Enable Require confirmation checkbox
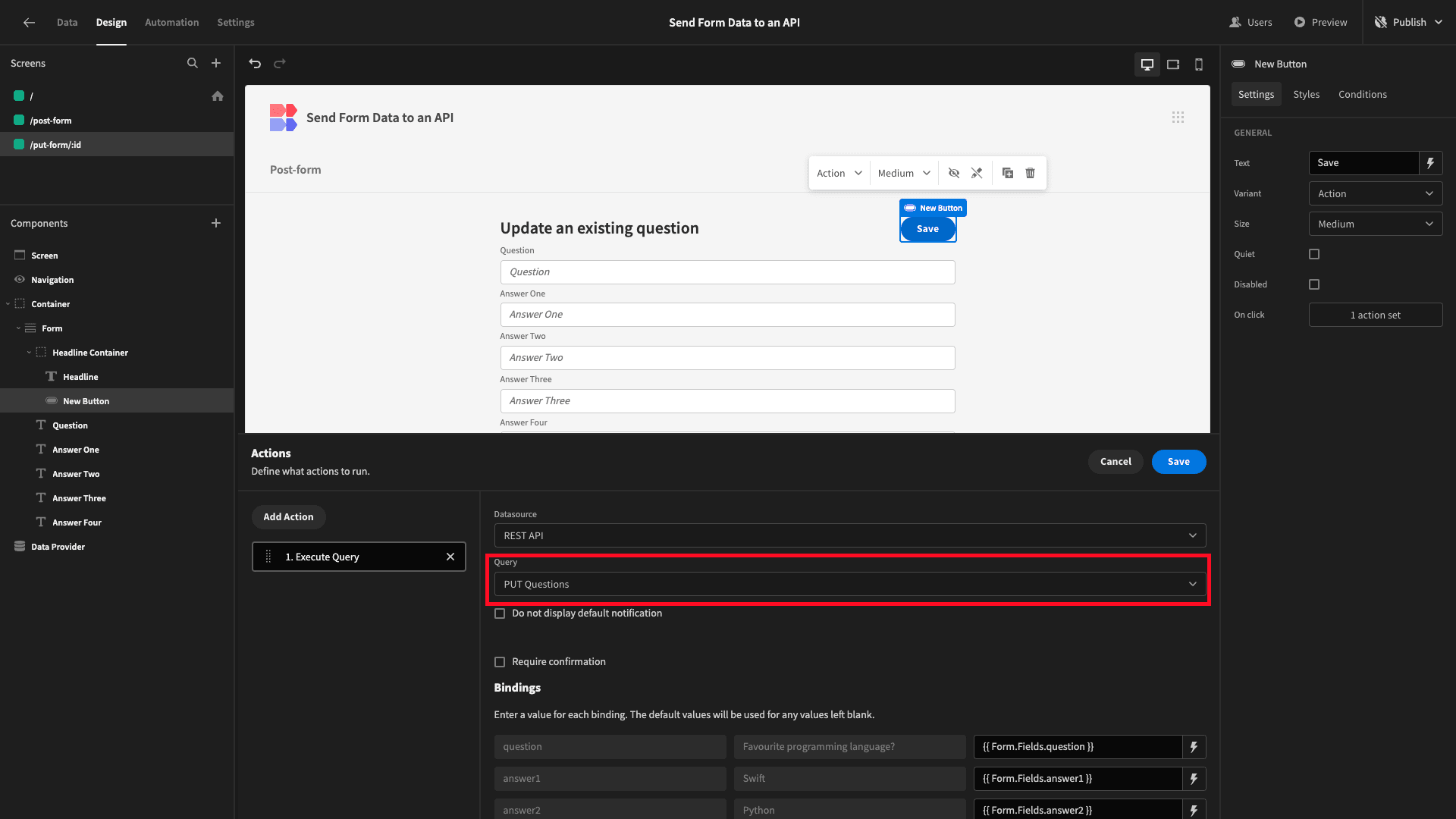This screenshot has width=1456, height=819. [x=499, y=661]
